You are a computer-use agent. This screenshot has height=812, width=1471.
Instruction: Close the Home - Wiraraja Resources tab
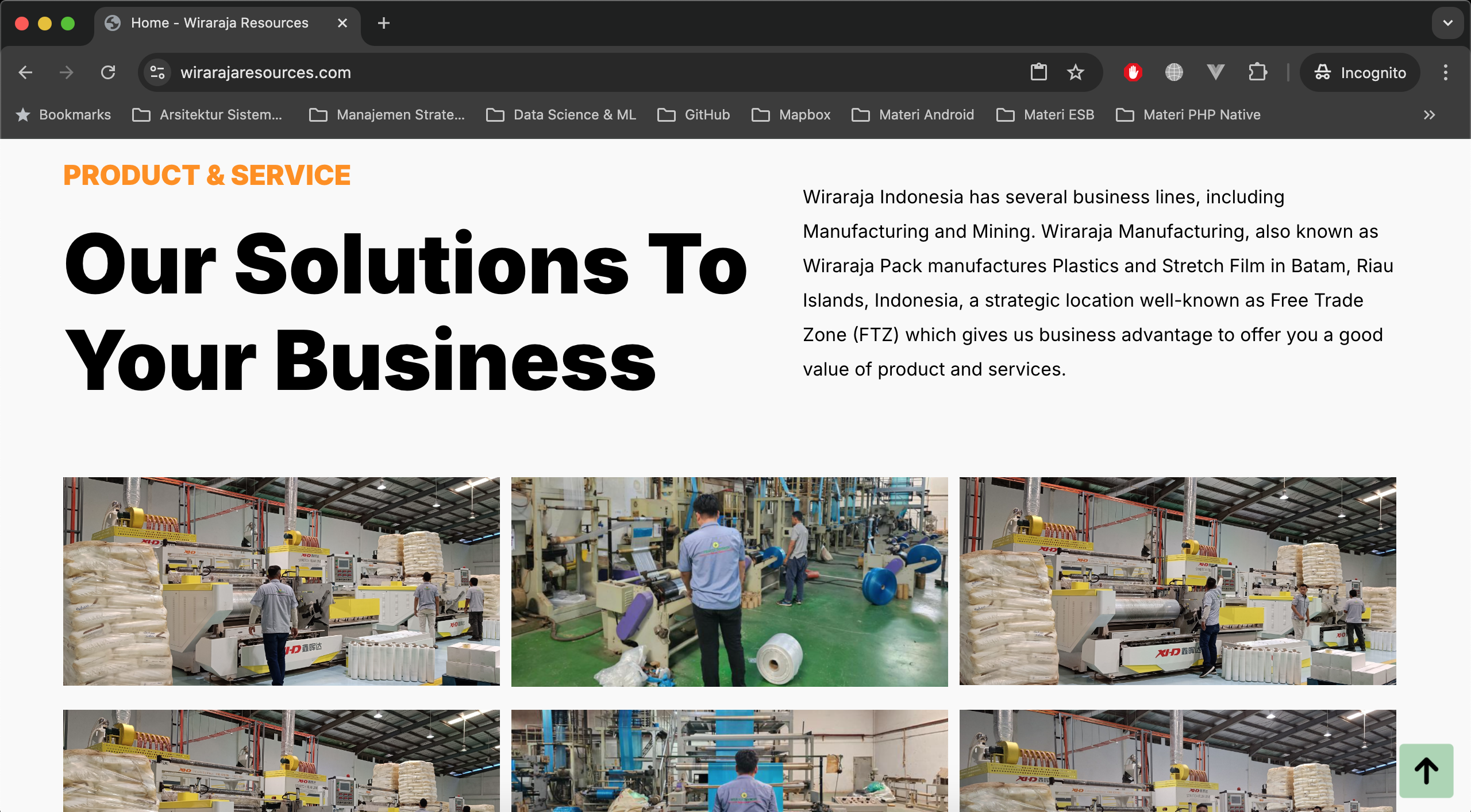click(342, 23)
